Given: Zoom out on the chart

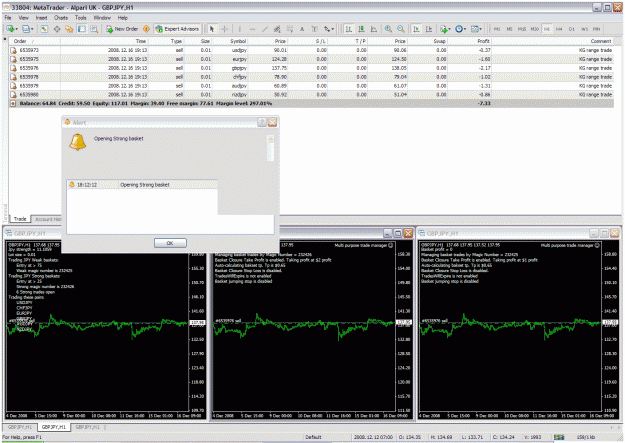Looking at the screenshot, I should (x=401, y=29).
